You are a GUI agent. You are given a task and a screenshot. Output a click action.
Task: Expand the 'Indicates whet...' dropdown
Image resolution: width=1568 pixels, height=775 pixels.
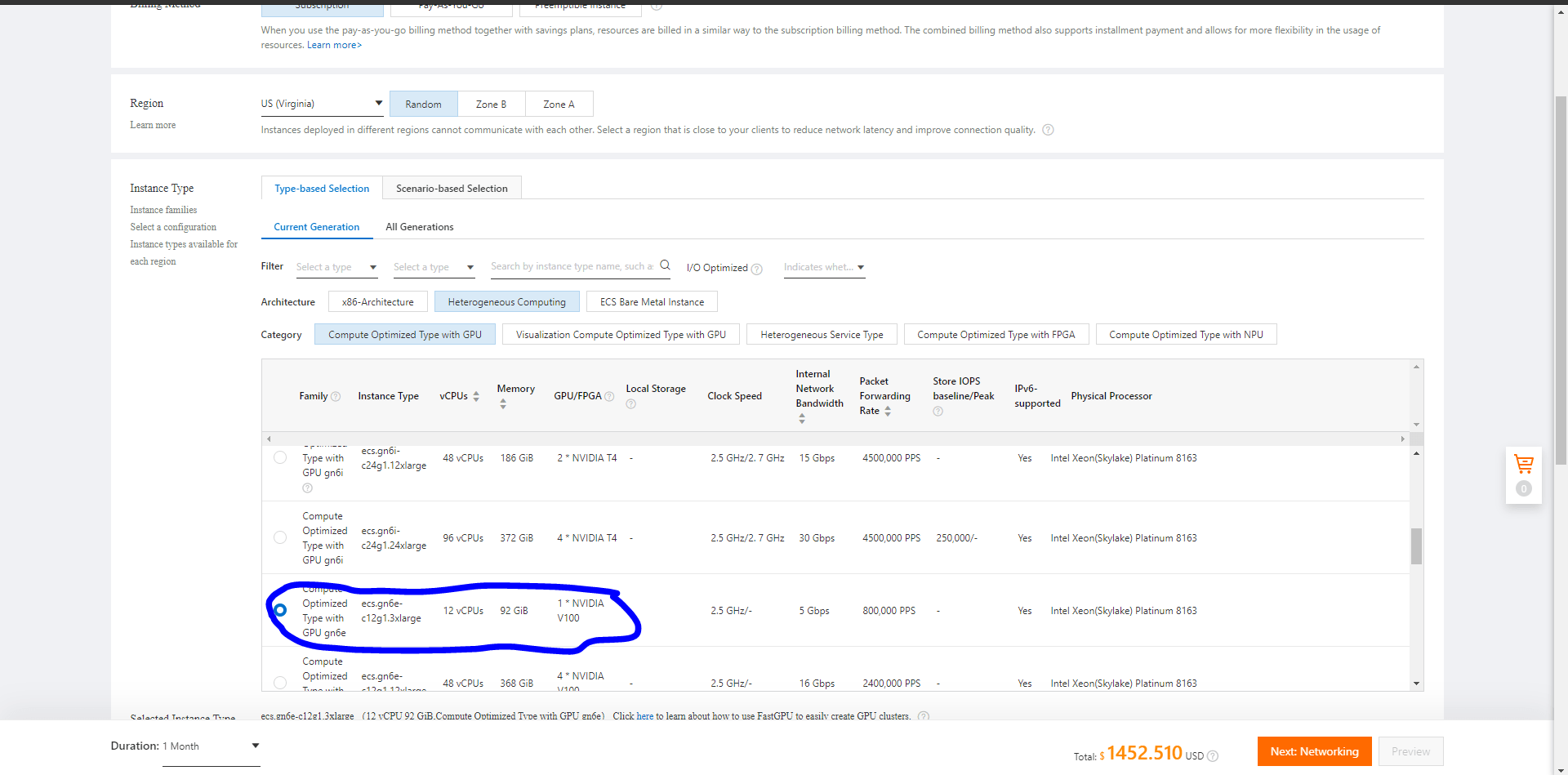point(824,267)
